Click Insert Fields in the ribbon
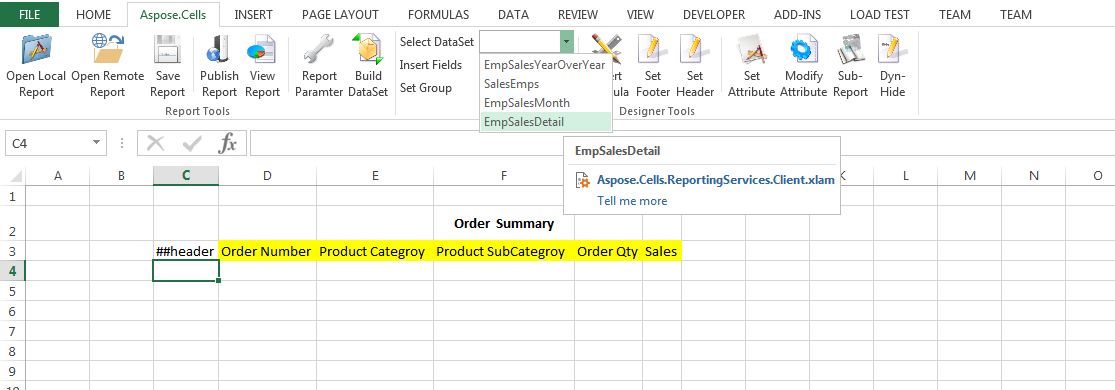Viewport: 1115px width, 390px height. click(x=431, y=65)
